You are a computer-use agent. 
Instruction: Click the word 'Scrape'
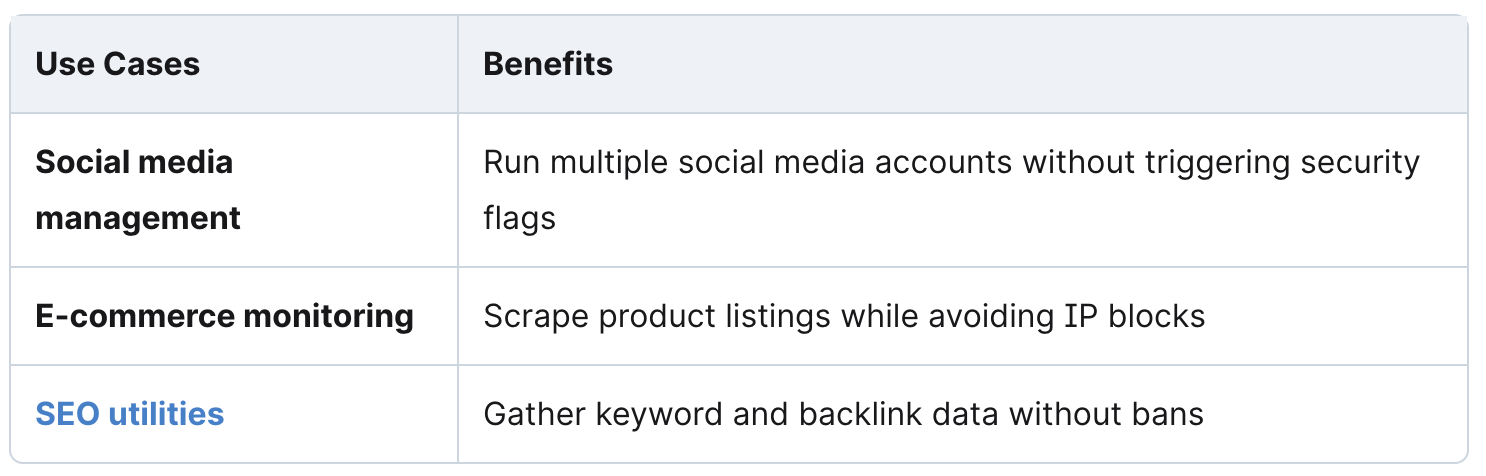coord(532,316)
